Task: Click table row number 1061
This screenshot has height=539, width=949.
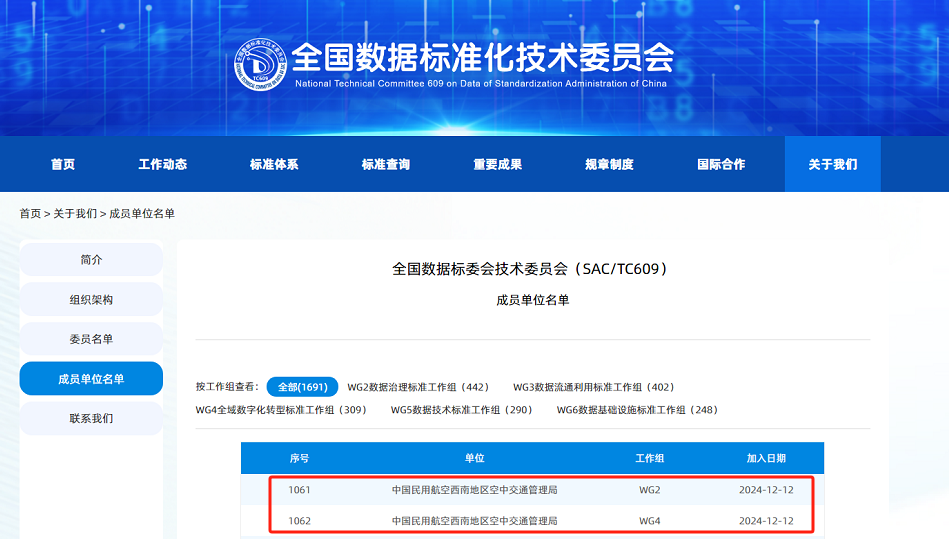Action: coord(541,490)
